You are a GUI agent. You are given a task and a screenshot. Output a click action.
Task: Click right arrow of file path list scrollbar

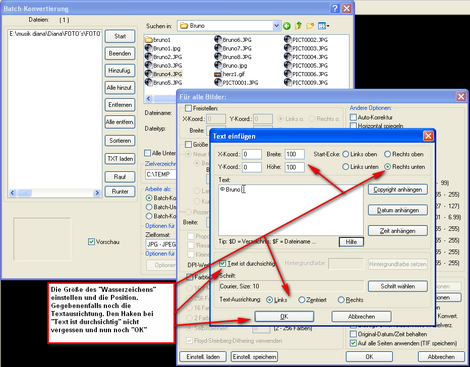97,193
